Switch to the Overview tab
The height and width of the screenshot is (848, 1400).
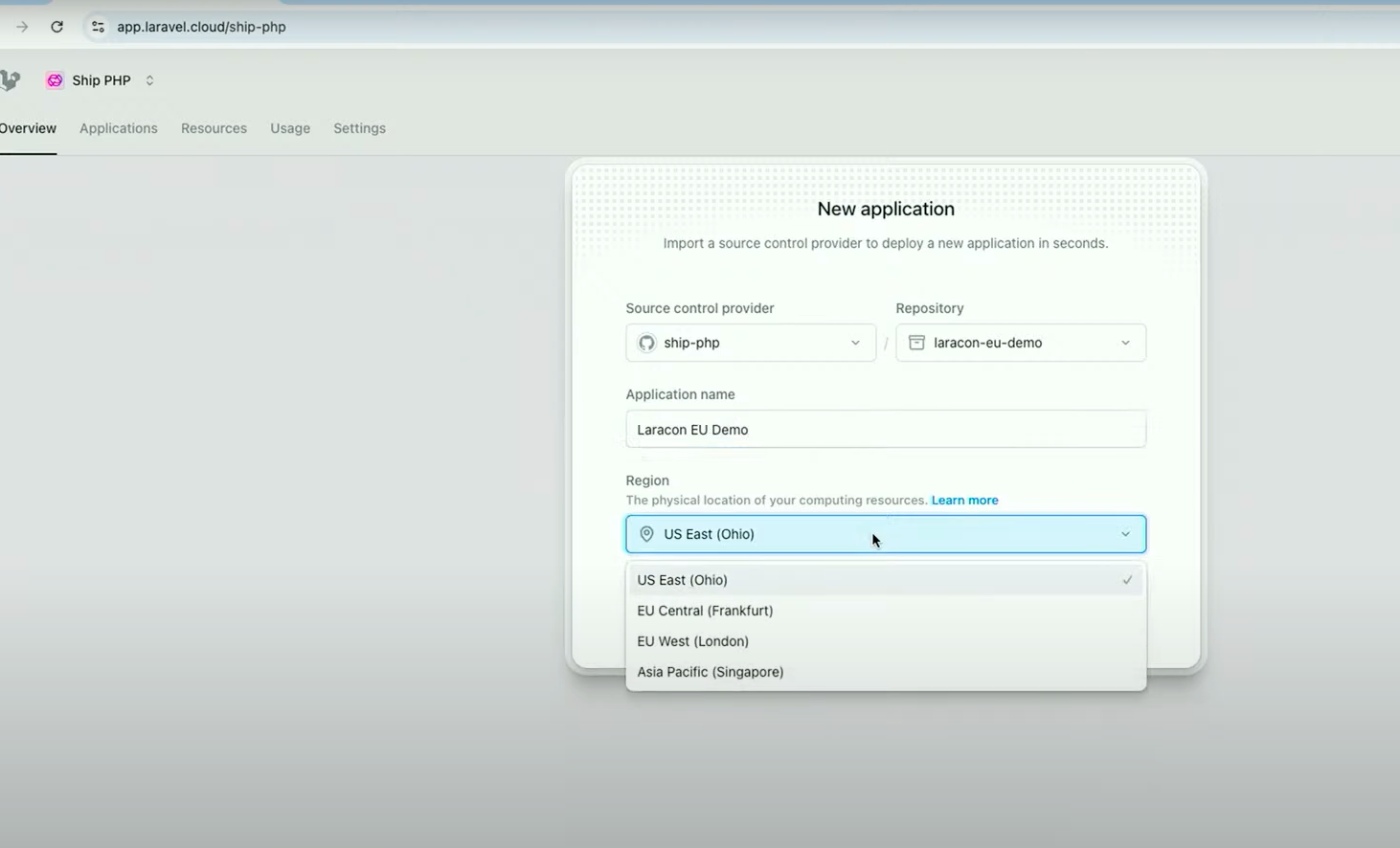click(27, 128)
